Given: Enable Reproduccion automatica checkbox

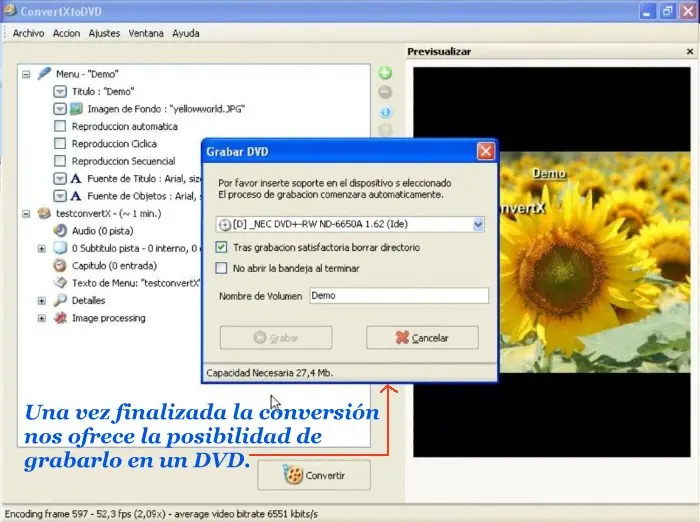Looking at the screenshot, I should 59,126.
